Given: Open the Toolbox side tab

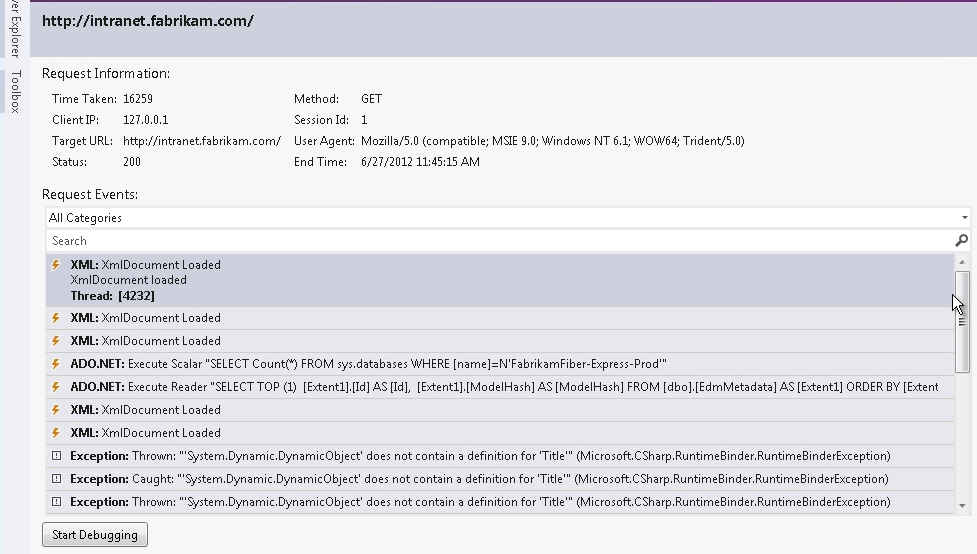Looking at the screenshot, I should coord(16,91).
